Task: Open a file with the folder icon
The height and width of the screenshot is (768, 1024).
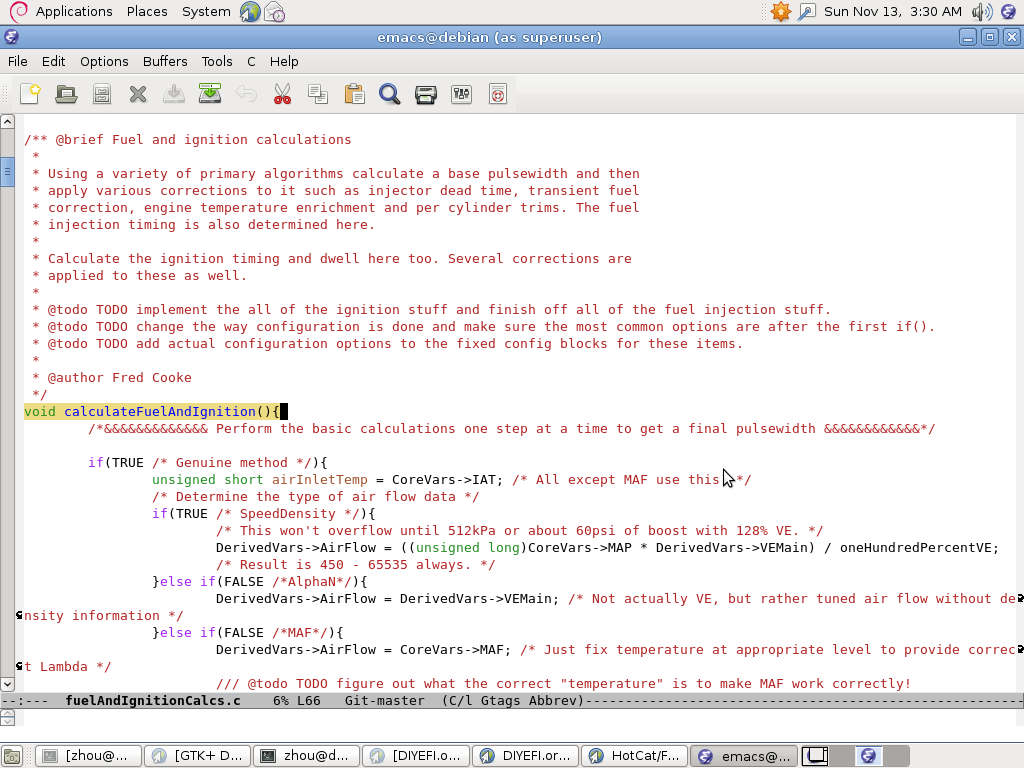Action: [66, 94]
